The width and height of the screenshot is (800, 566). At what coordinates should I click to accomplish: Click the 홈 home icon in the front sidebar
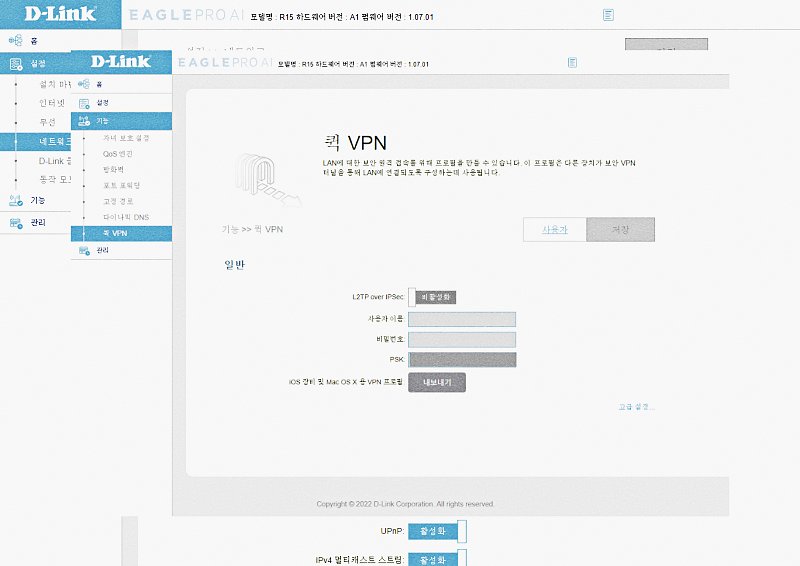point(84,84)
